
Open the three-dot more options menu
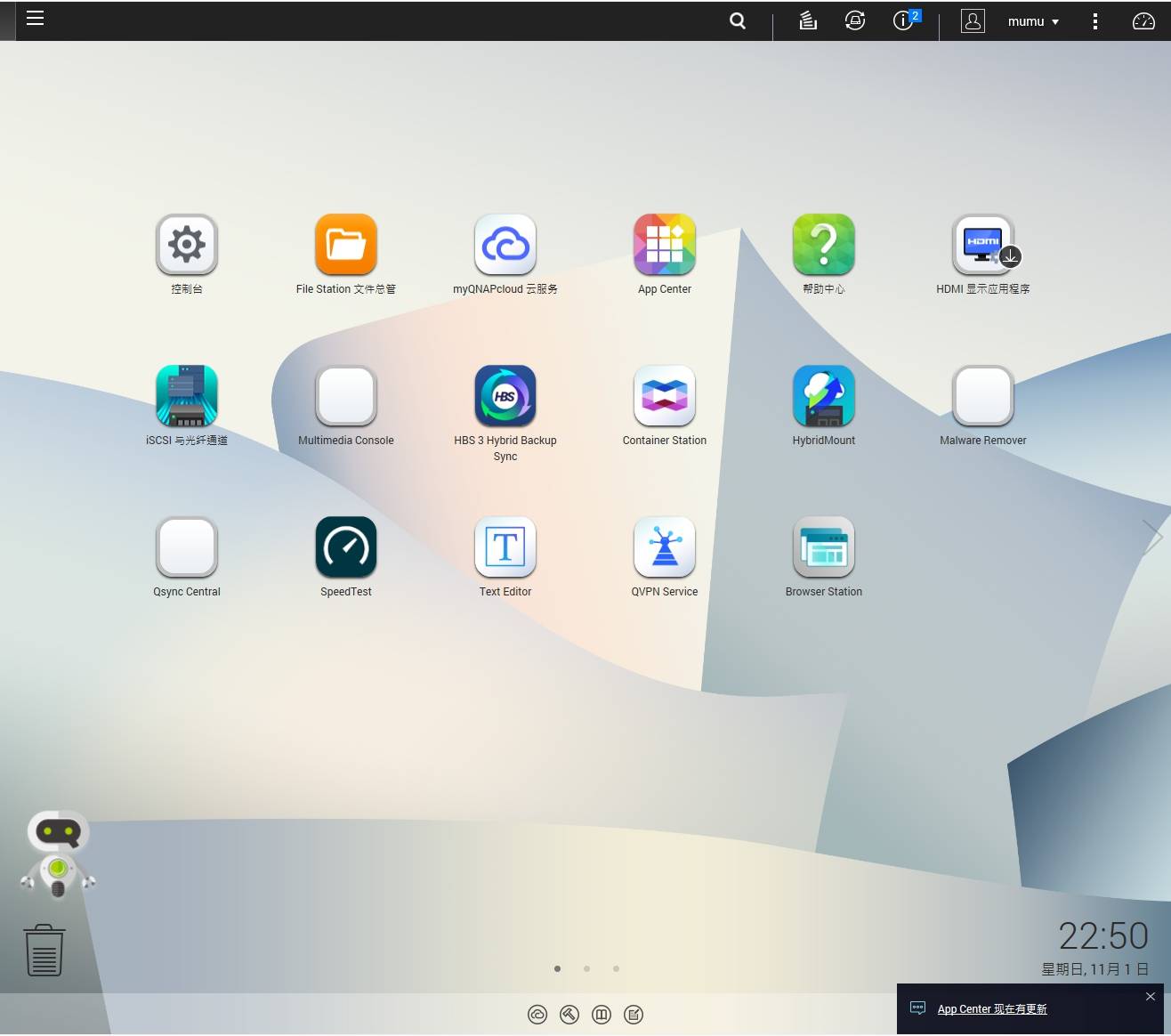coord(1094,21)
